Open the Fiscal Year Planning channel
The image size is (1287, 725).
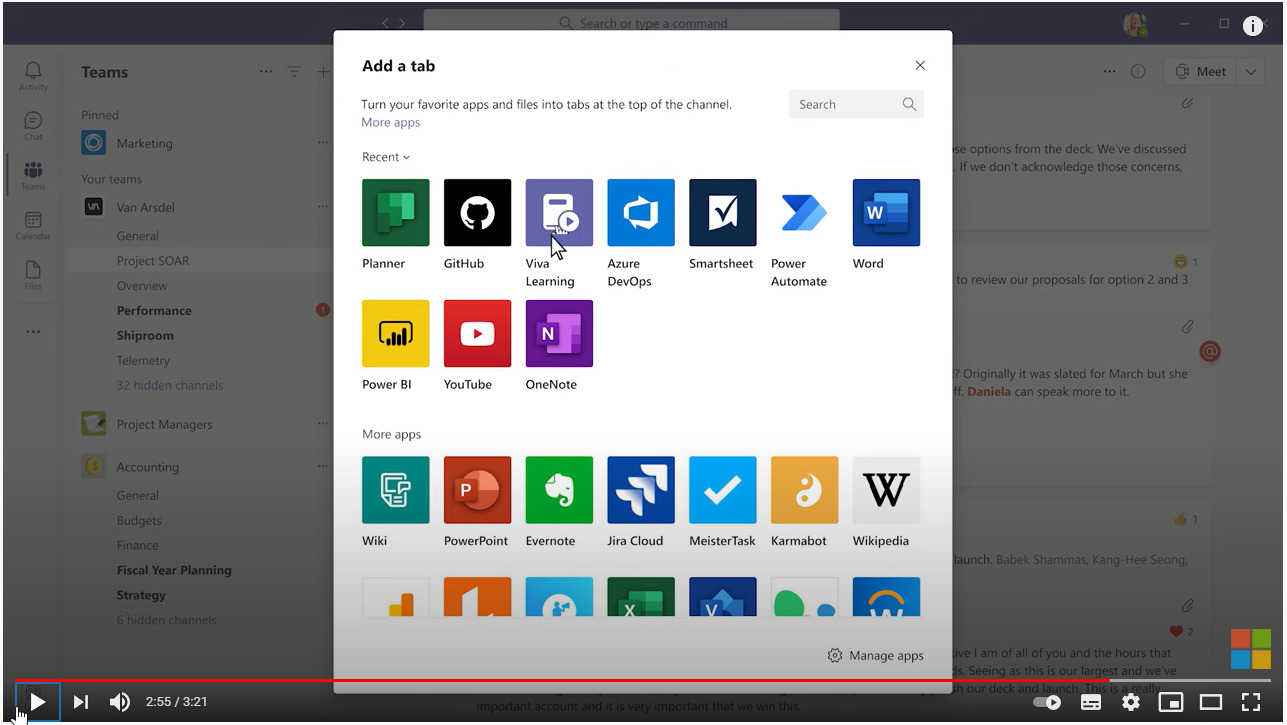click(174, 570)
